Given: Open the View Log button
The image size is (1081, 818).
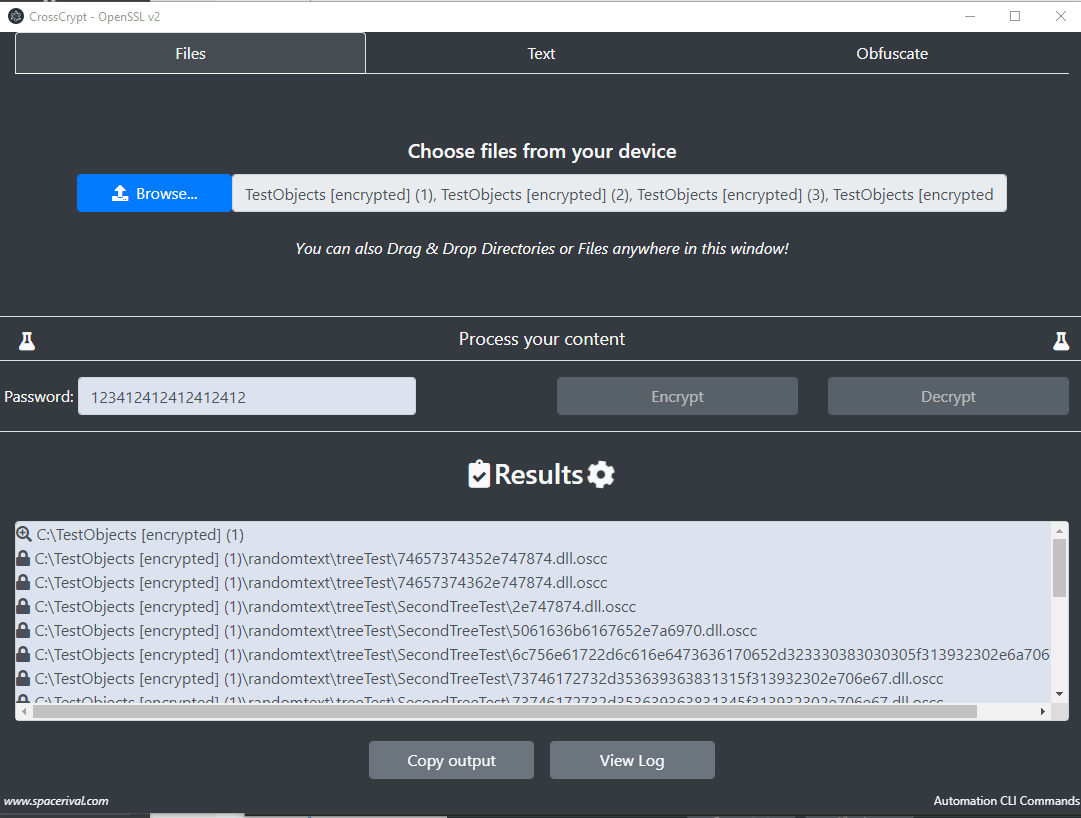Looking at the screenshot, I should [x=632, y=760].
